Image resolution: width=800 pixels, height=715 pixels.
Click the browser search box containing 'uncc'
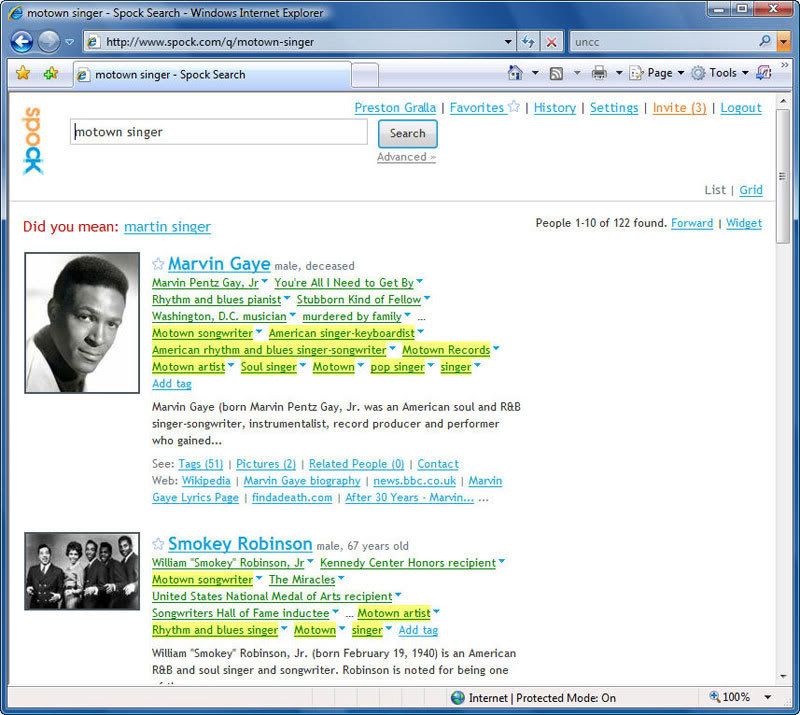click(x=663, y=42)
